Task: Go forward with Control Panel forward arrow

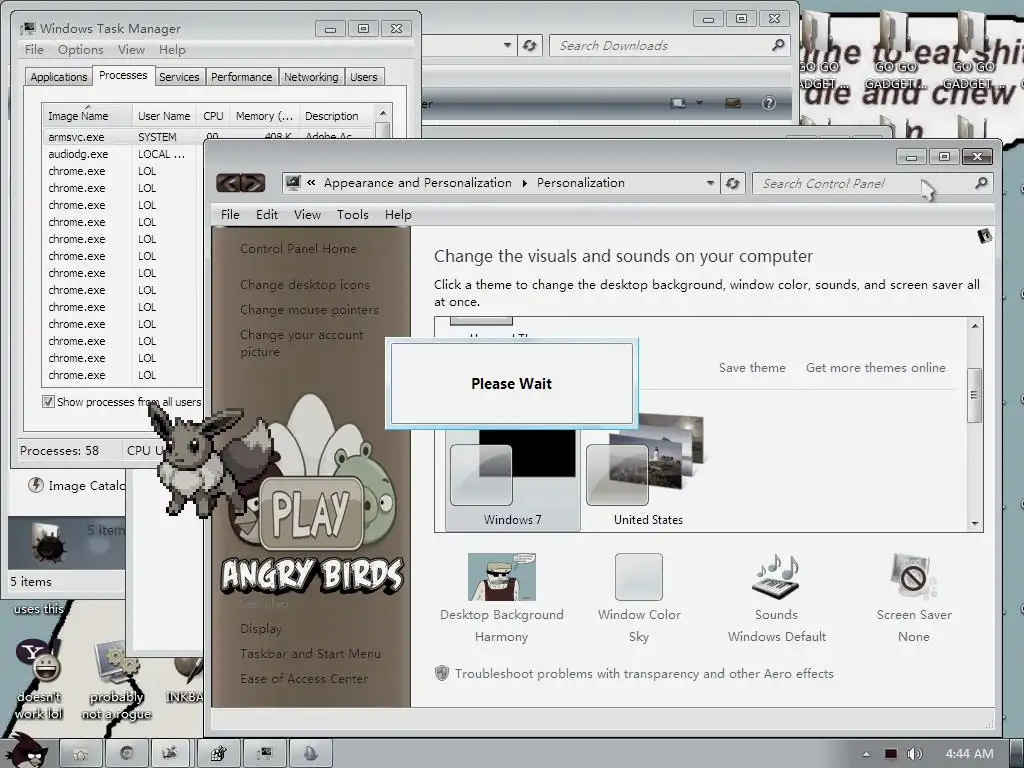Action: click(x=253, y=184)
